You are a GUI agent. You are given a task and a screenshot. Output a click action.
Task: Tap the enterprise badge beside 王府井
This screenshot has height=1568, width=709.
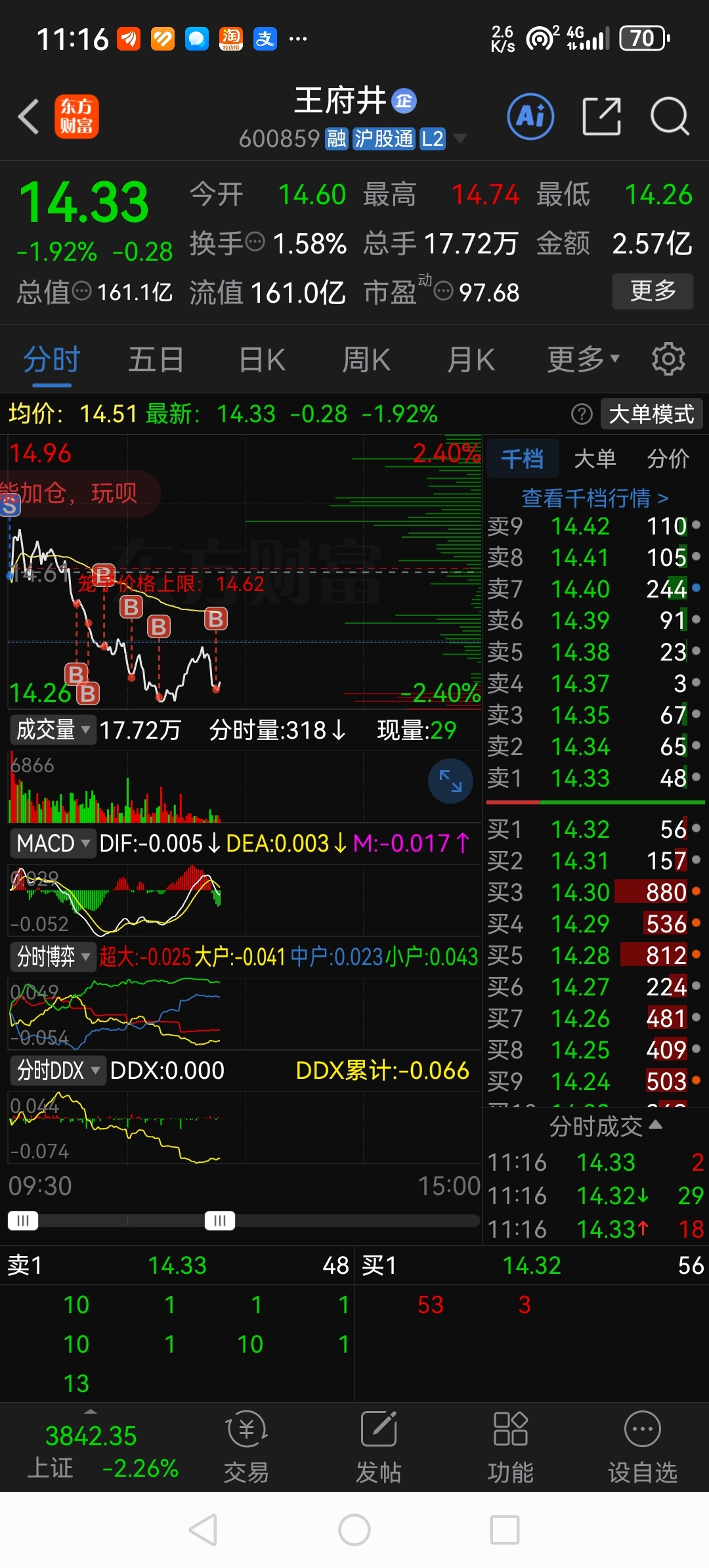(404, 100)
